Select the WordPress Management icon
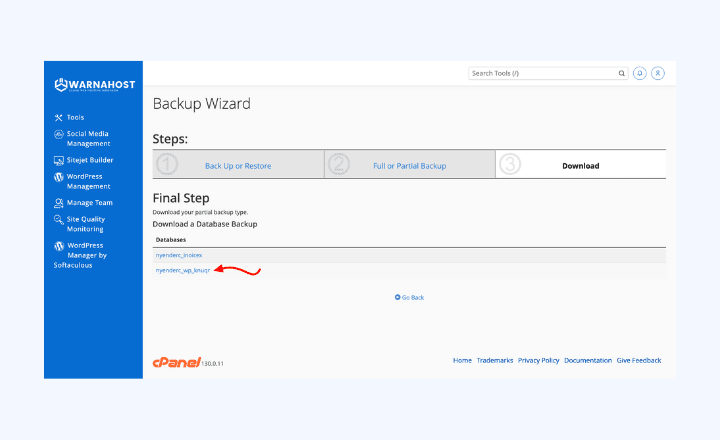720x440 pixels. (x=58, y=177)
